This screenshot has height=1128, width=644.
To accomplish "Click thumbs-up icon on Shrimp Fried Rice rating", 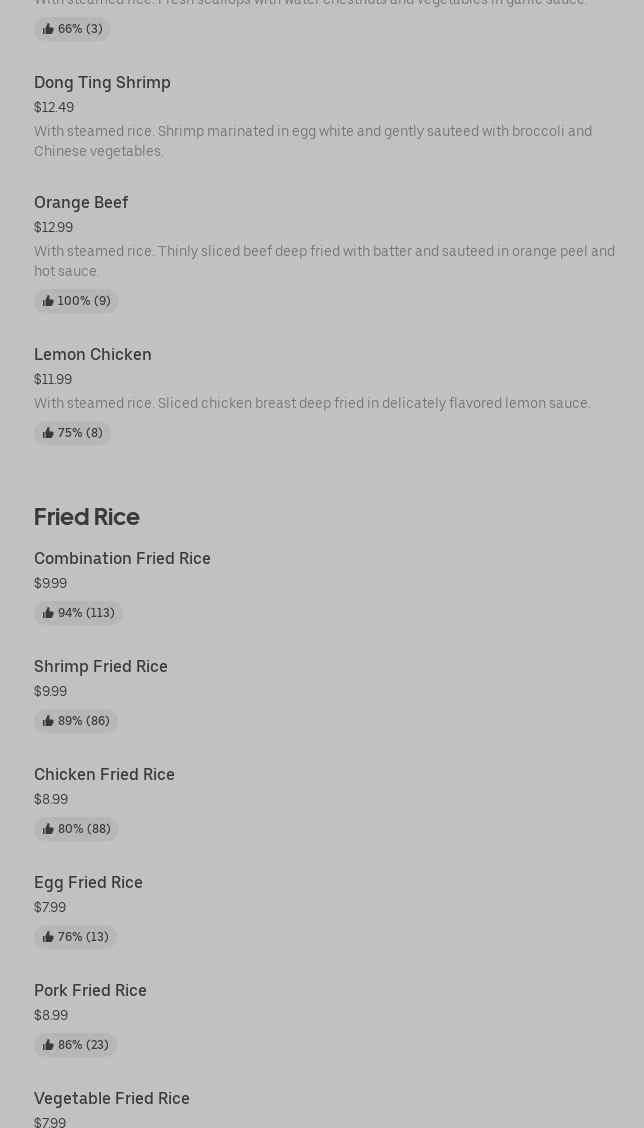I will [48, 721].
